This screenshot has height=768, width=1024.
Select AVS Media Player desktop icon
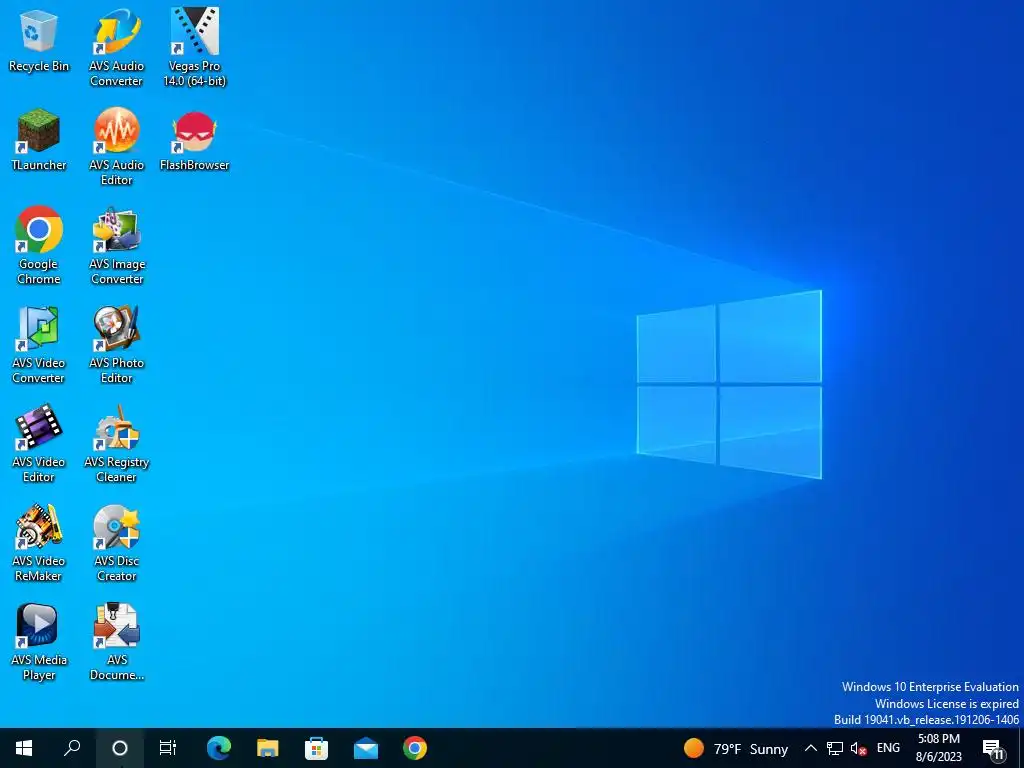[x=39, y=643]
